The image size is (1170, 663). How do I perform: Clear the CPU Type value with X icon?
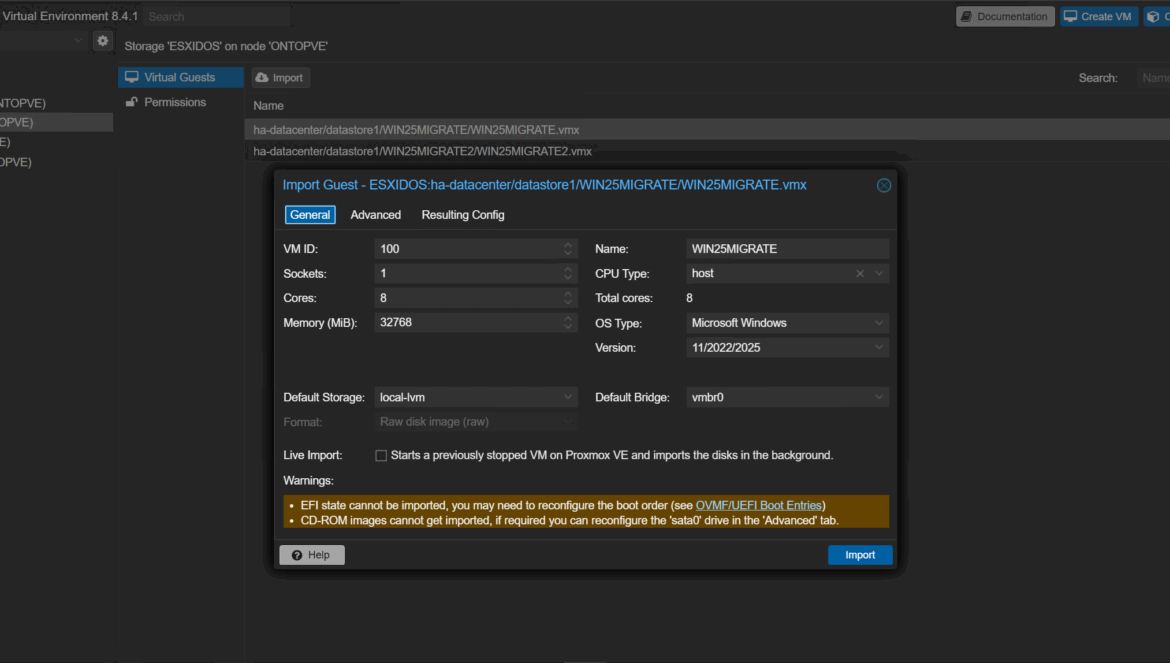[860, 274]
